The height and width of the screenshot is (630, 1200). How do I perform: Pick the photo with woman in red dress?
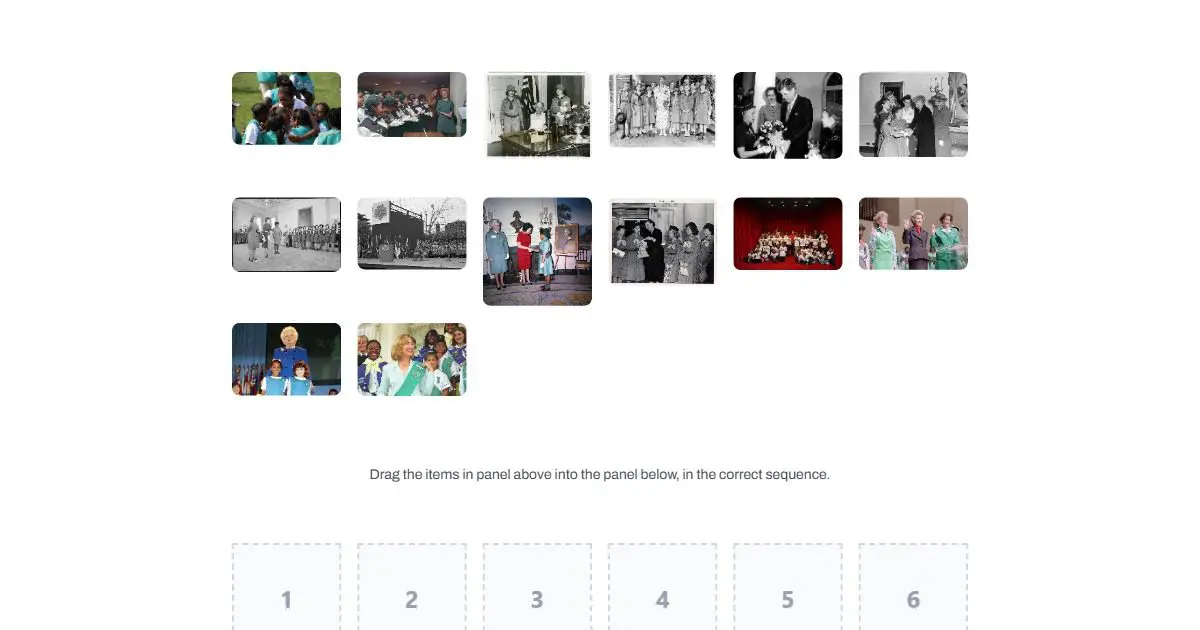tap(537, 251)
